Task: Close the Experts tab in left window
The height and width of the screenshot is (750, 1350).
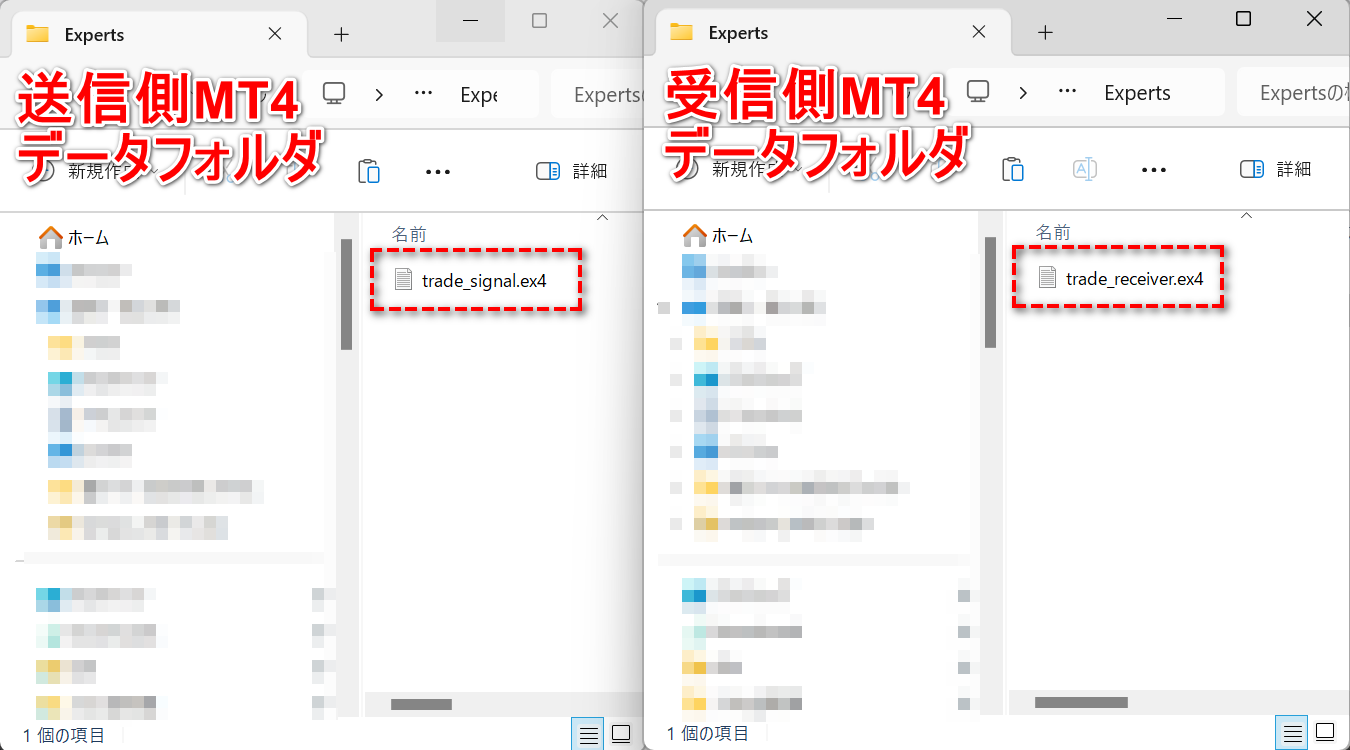Action: point(276,34)
